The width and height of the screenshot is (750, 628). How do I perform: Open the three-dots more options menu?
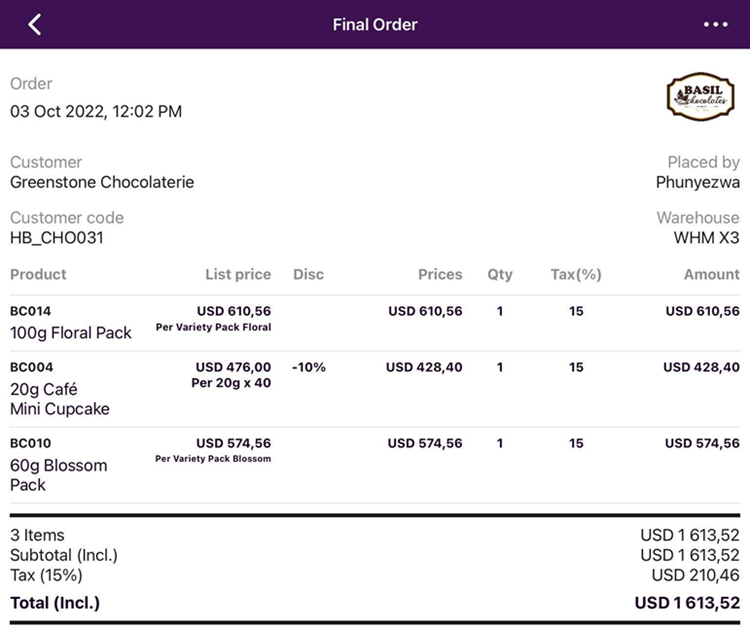[716, 25]
